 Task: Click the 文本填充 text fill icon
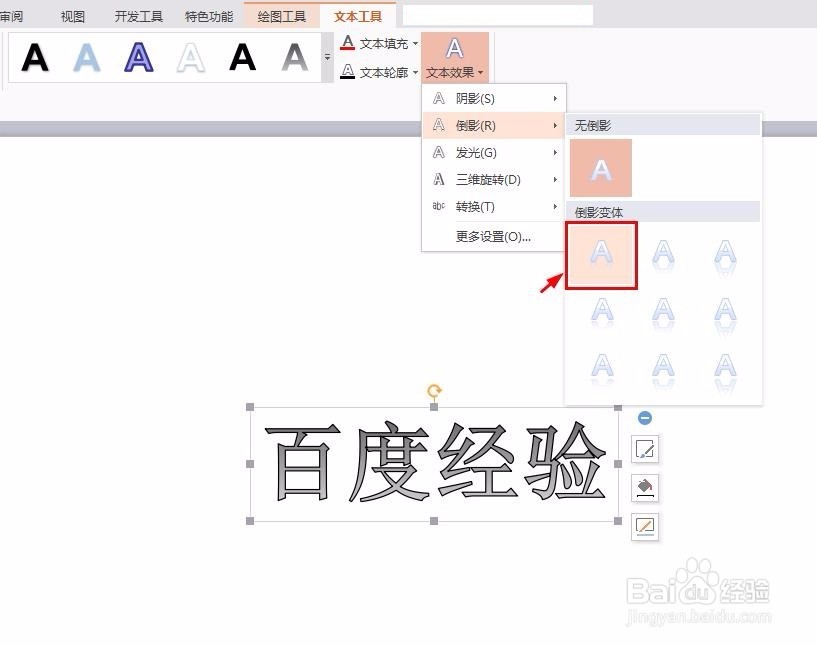coord(348,43)
